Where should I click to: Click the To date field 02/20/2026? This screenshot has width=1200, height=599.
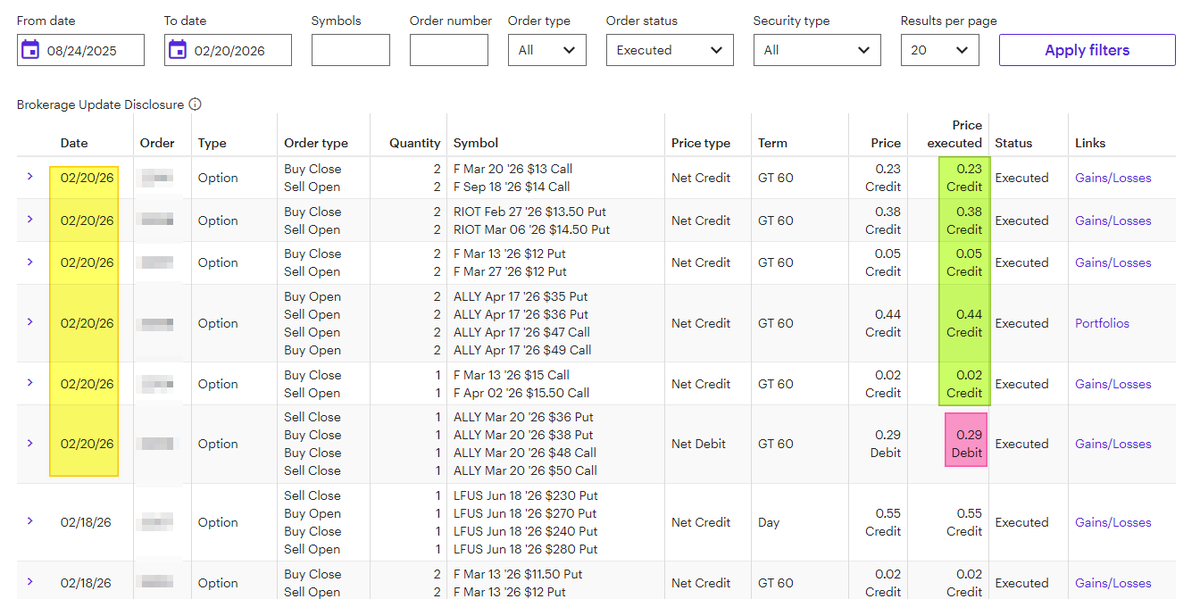(228, 50)
